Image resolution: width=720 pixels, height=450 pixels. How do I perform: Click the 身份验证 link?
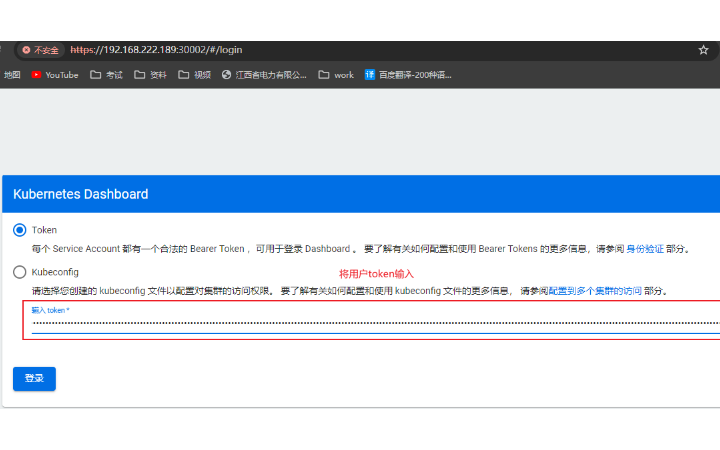645,249
